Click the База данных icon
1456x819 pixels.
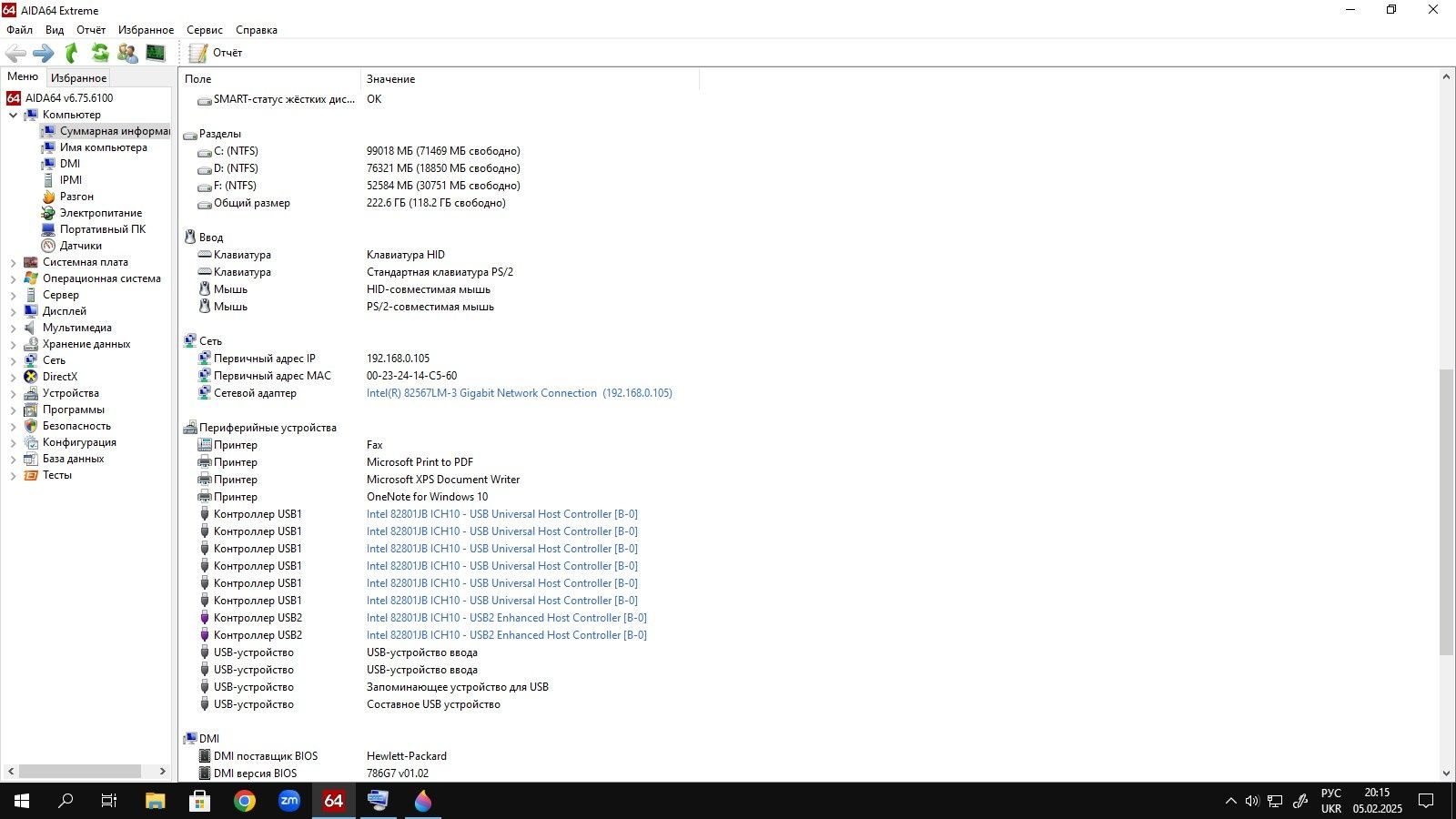tap(31, 459)
